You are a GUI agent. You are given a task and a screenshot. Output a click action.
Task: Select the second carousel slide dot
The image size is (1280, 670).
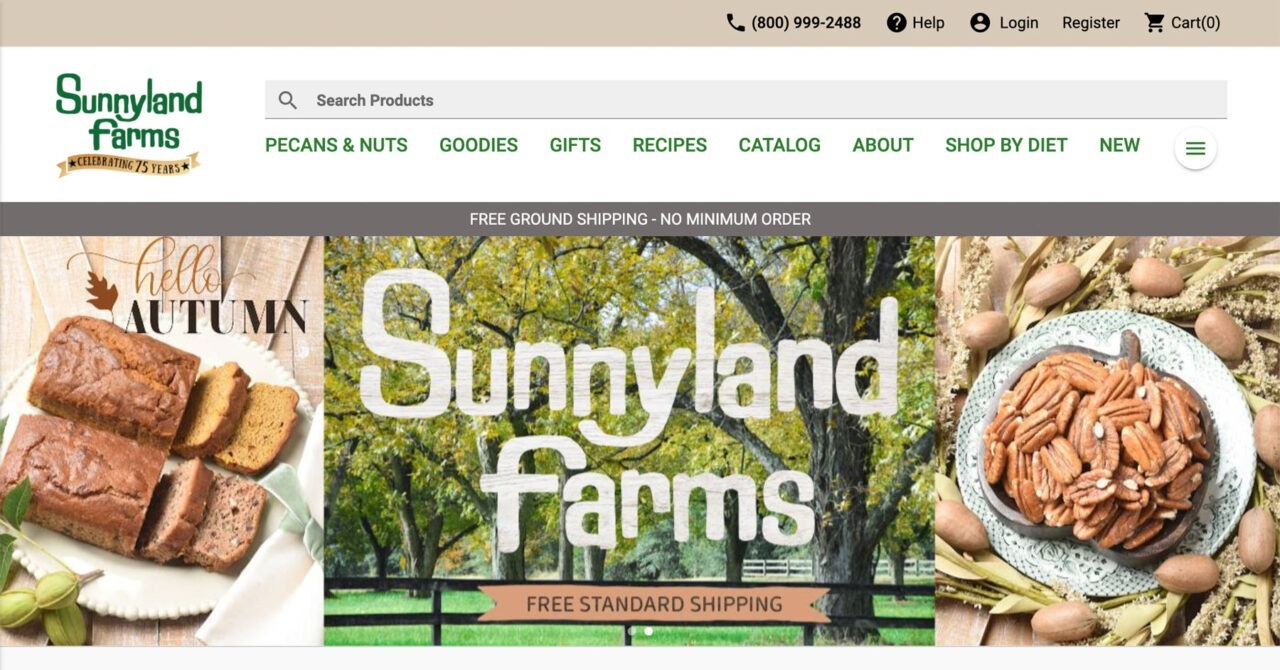[648, 631]
